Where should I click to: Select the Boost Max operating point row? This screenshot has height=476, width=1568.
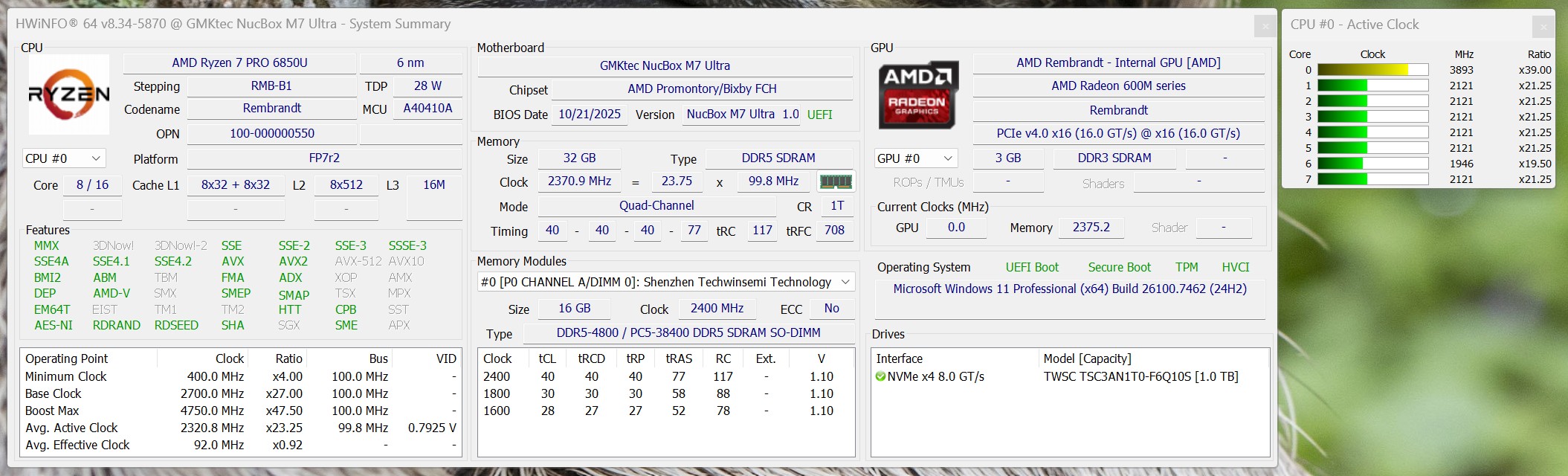click(x=240, y=411)
